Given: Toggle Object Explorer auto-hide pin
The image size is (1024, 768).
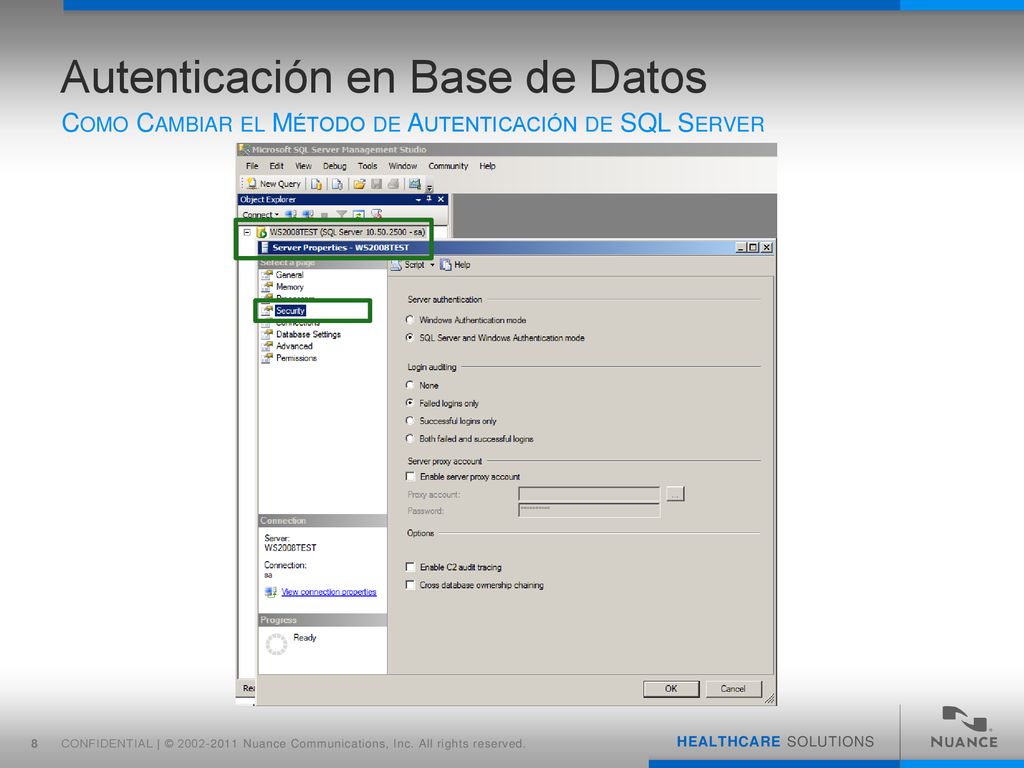Looking at the screenshot, I should (429, 199).
